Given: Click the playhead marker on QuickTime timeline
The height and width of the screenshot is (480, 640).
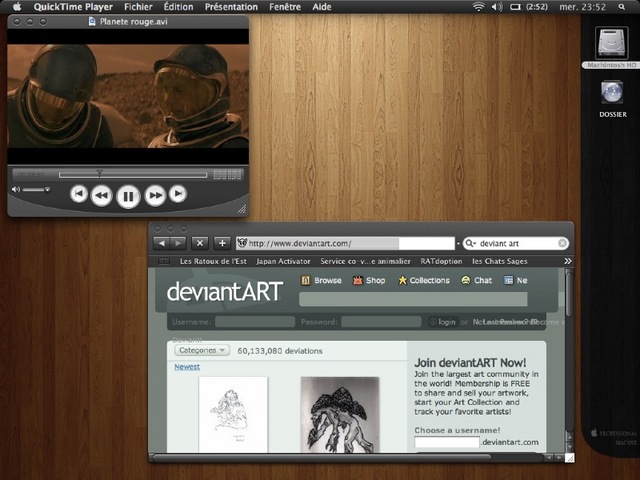Looking at the screenshot, I should 99,173.
